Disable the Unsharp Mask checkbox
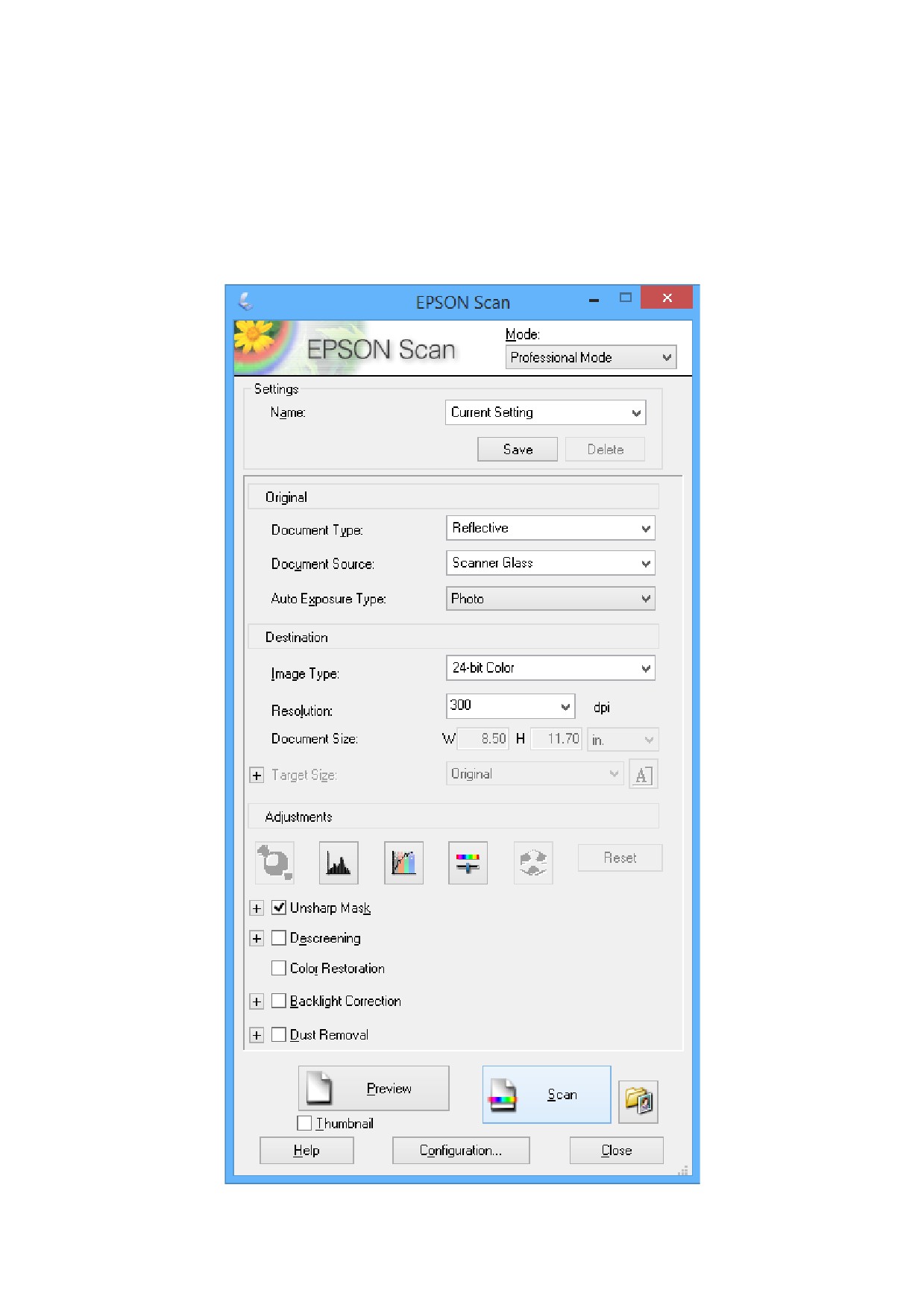 click(x=279, y=908)
